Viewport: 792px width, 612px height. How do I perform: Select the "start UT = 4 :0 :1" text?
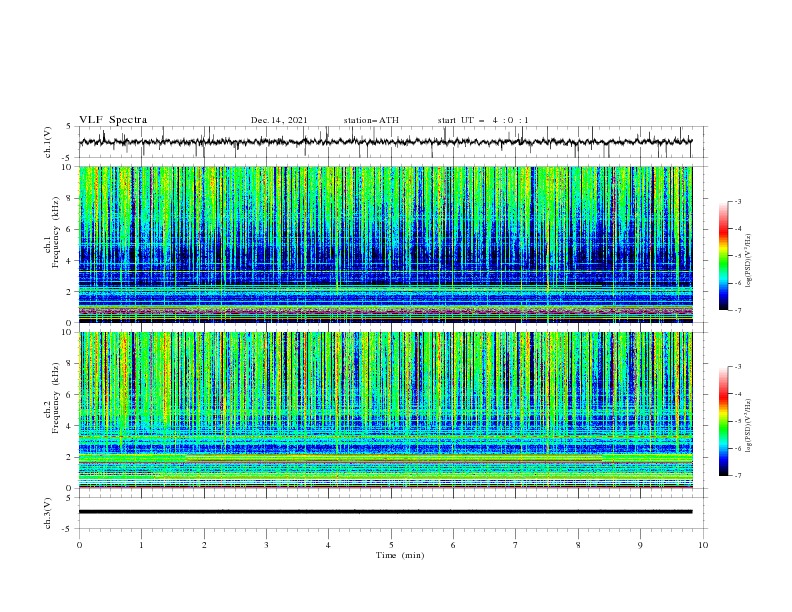(483, 120)
